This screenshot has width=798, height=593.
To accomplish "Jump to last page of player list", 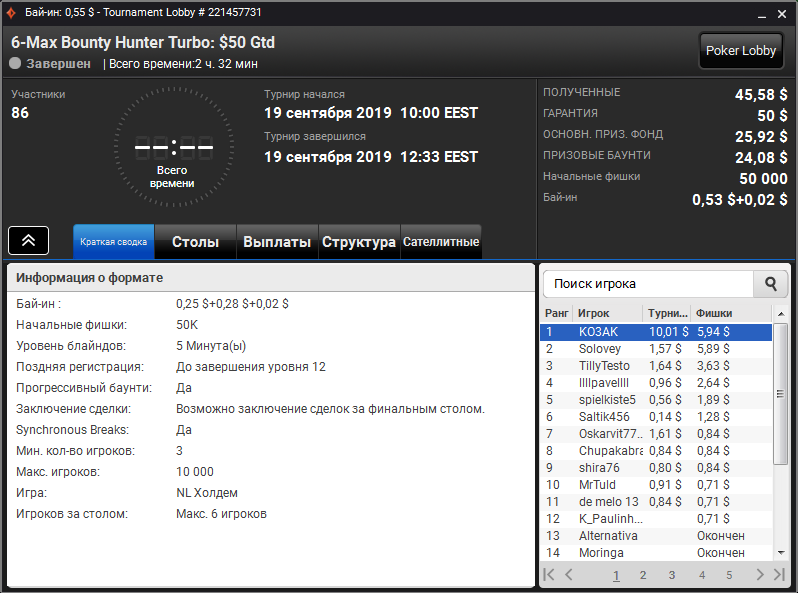I will tap(779, 575).
